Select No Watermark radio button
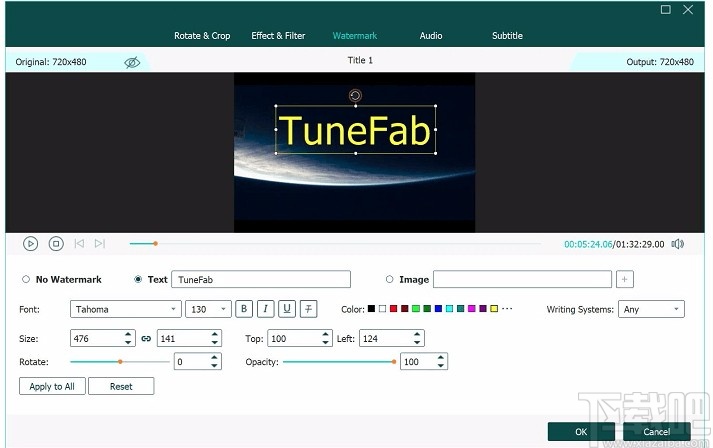This screenshot has width=713, height=448. click(x=26, y=279)
